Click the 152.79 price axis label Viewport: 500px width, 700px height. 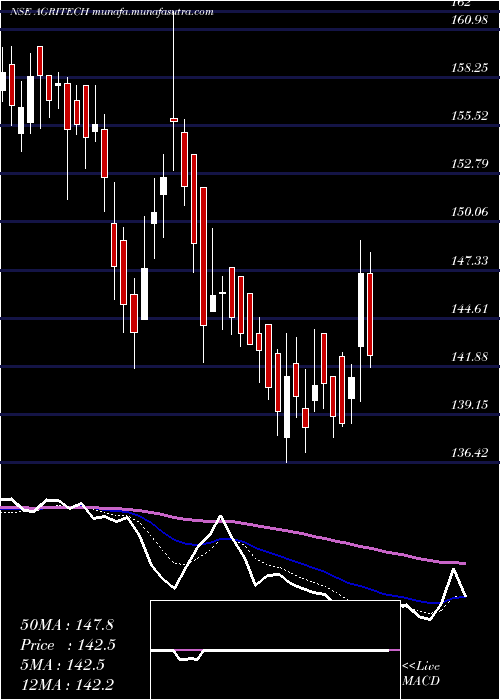(x=469, y=164)
